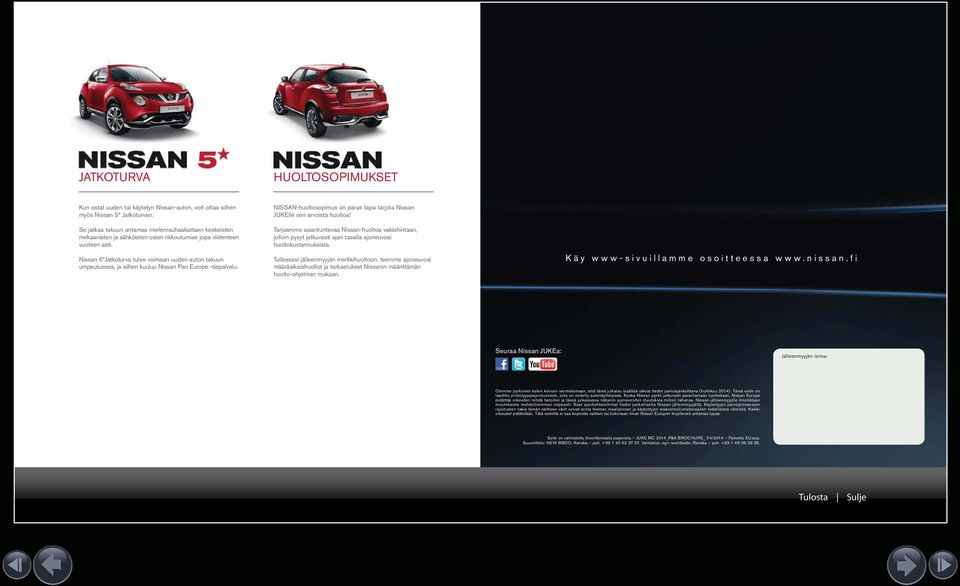This screenshot has width=960, height=586.
Task: Click the 'Seuraa Nissan JUKEa:' label
Action: 528,351
